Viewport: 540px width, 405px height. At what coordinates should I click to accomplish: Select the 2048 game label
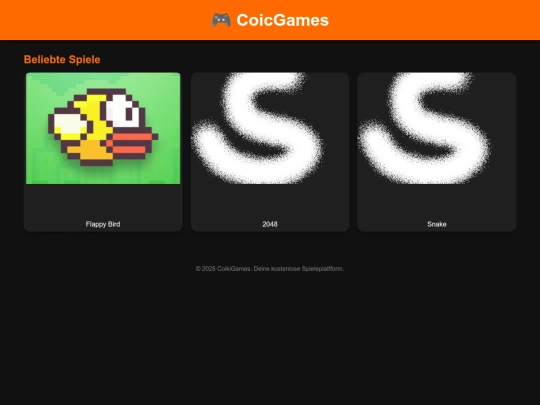(270, 224)
